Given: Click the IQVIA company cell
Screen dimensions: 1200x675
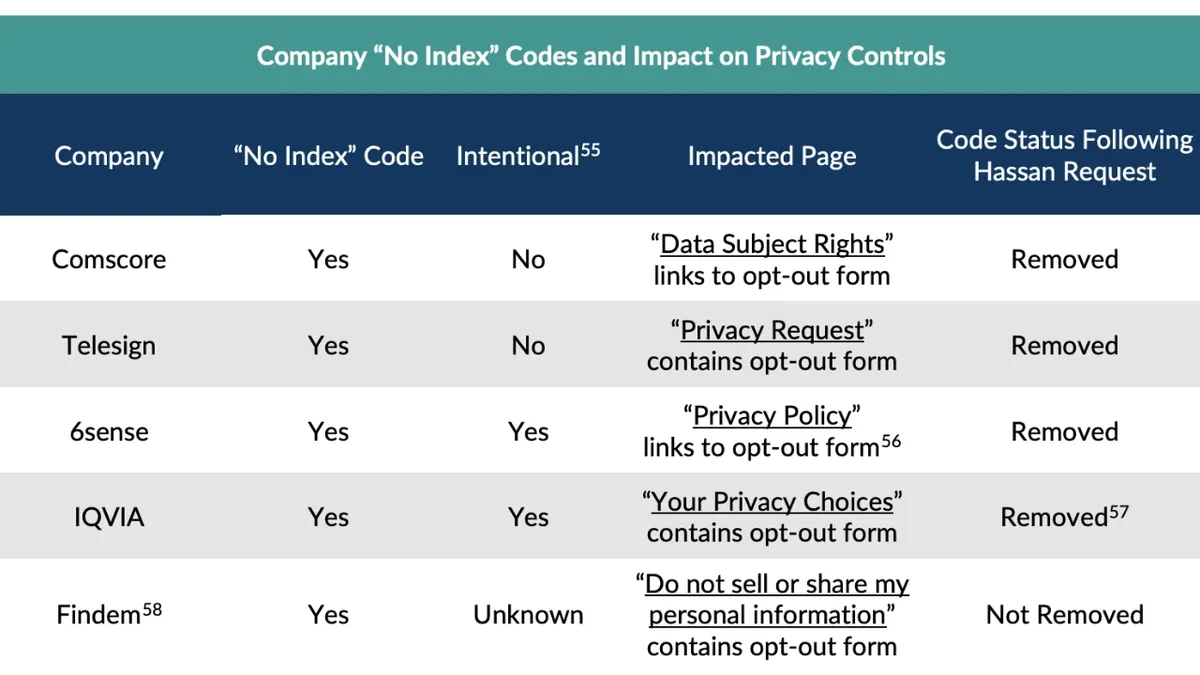Looking at the screenshot, I should click(x=109, y=518).
